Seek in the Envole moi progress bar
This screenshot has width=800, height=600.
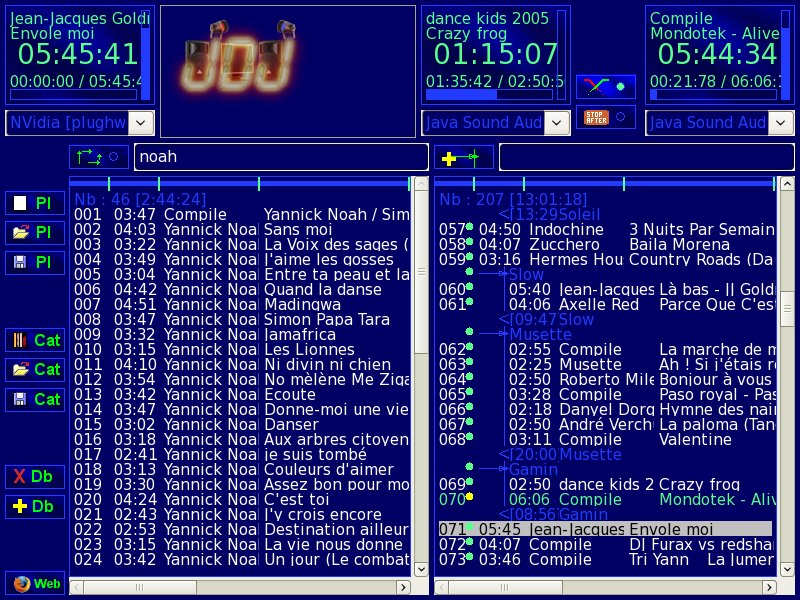73,94
